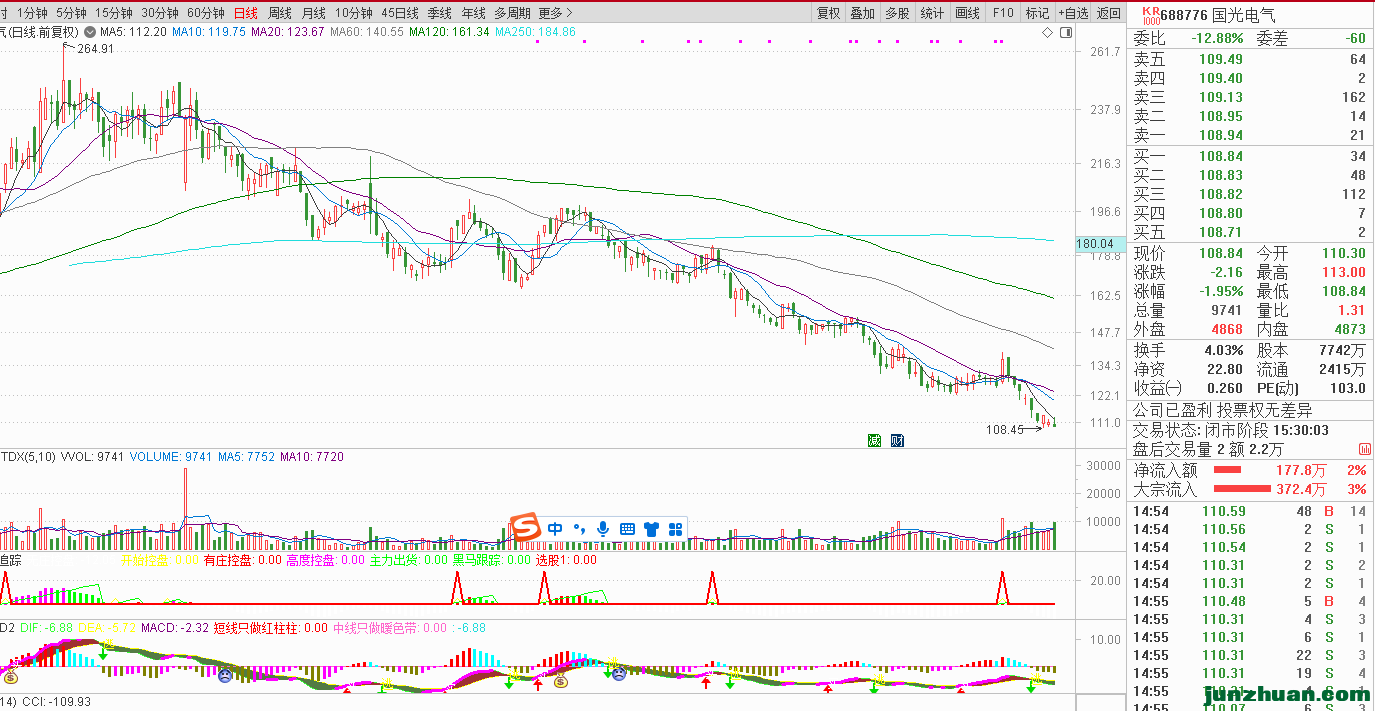This screenshot has width=1375, height=711.
Task: Select the 45日线 chart tab
Action: pyautogui.click(x=401, y=13)
